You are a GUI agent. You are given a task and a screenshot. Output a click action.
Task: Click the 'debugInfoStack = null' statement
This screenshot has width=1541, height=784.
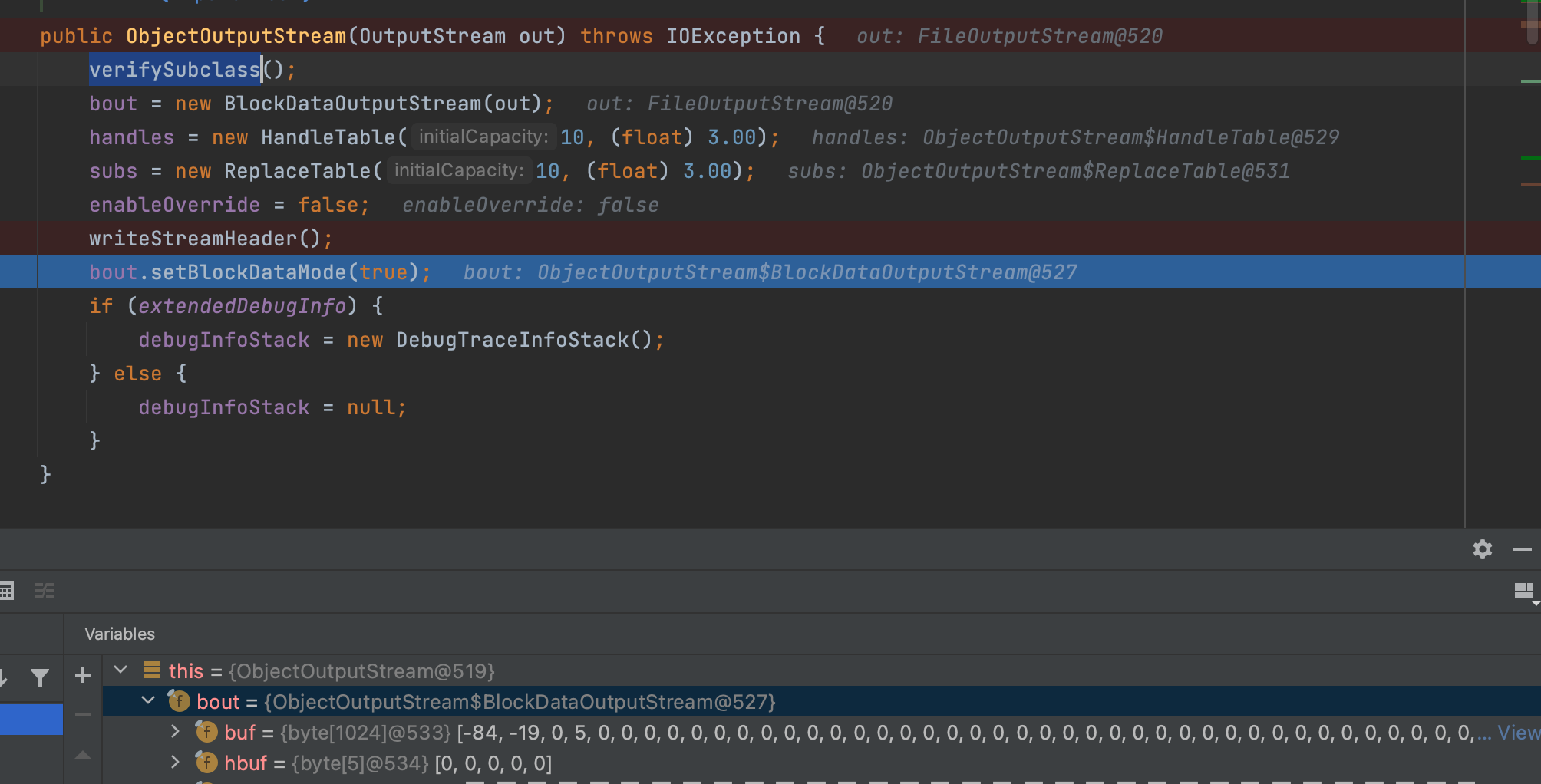tap(272, 407)
